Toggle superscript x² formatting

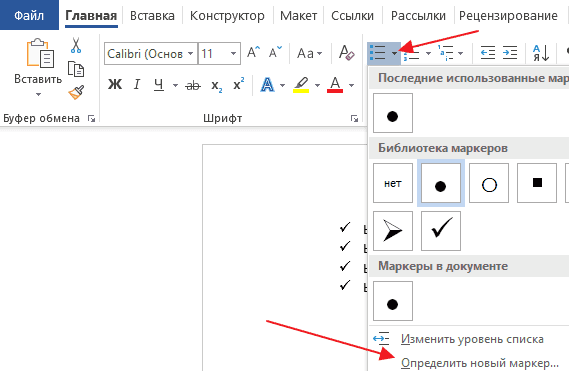point(238,84)
